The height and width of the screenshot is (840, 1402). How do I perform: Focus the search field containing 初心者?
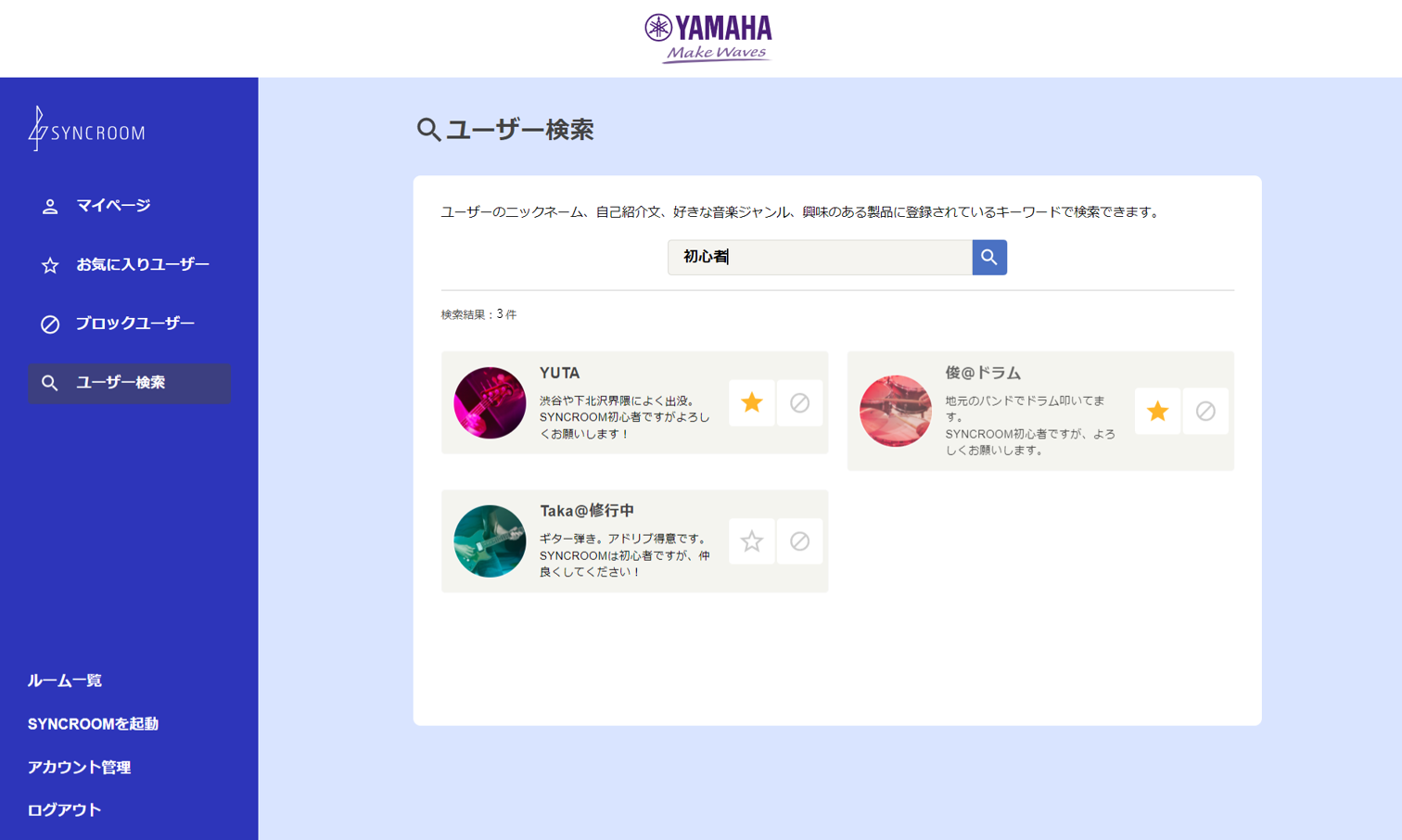coord(820,258)
